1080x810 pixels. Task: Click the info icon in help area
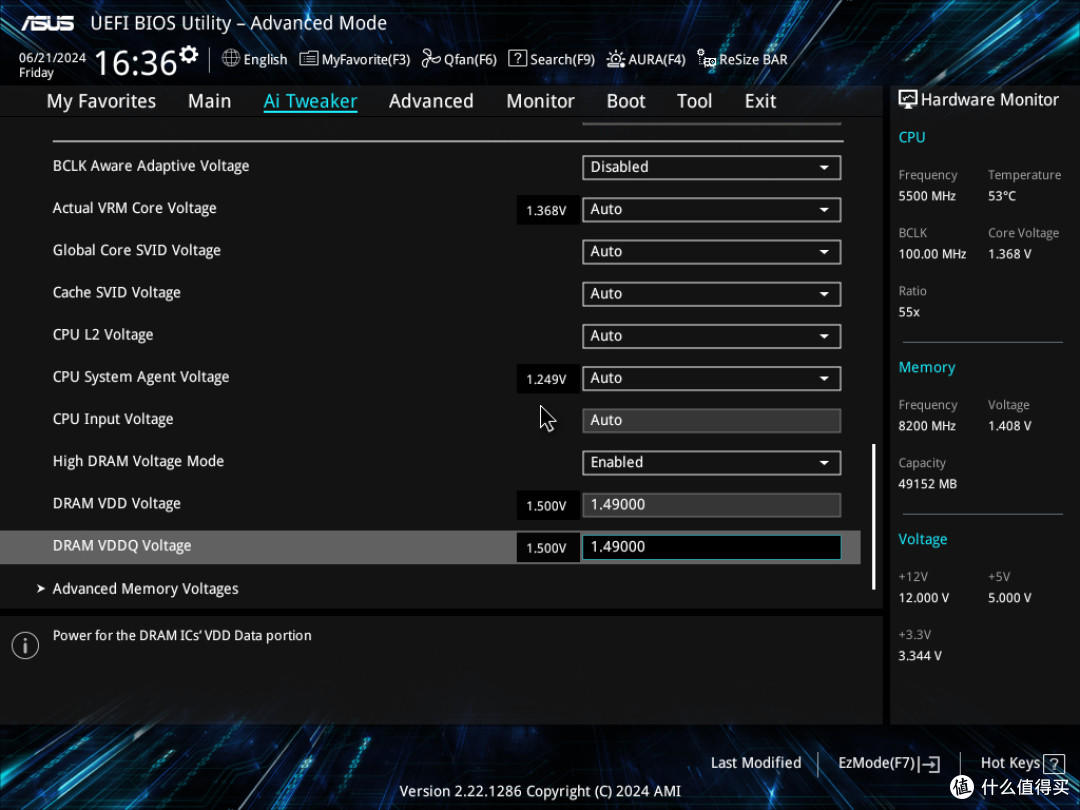tap(25, 645)
